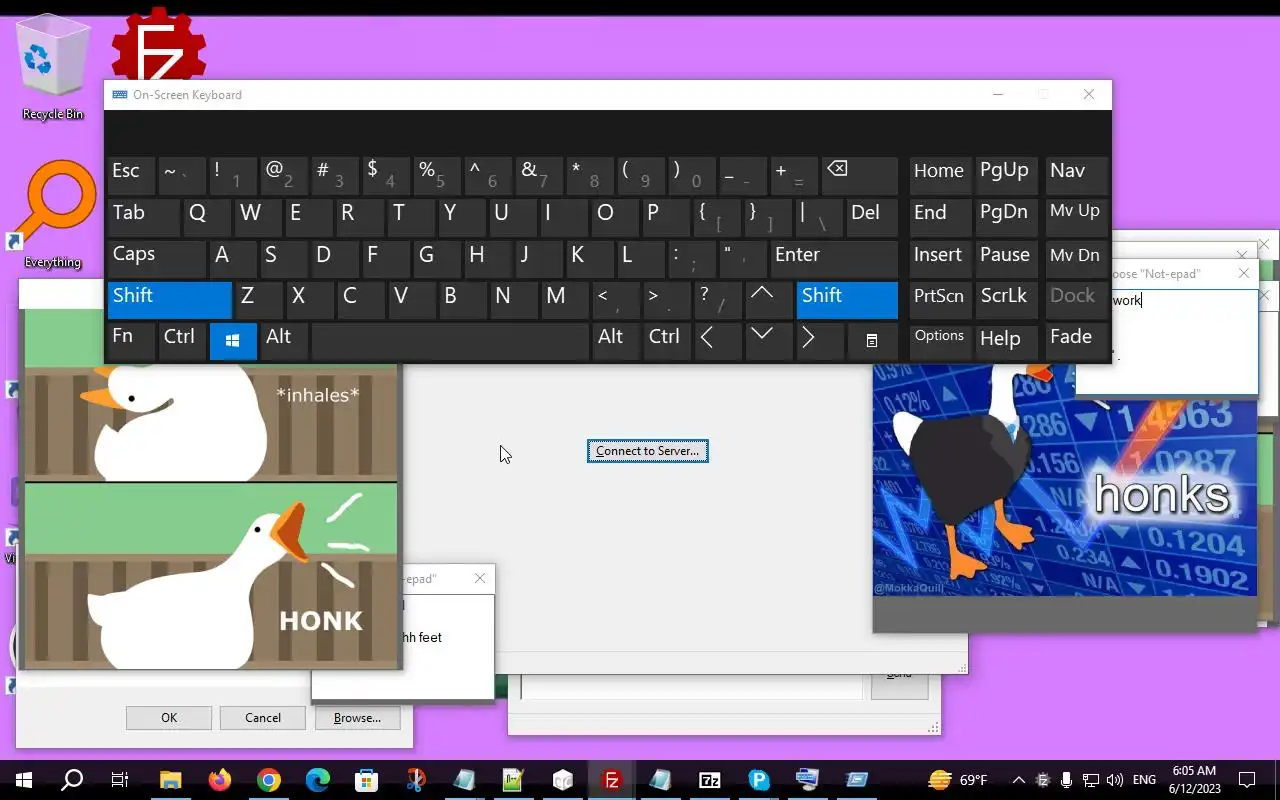The width and height of the screenshot is (1280, 800).
Task: Click the Connect to Server... button
Action: (x=648, y=451)
